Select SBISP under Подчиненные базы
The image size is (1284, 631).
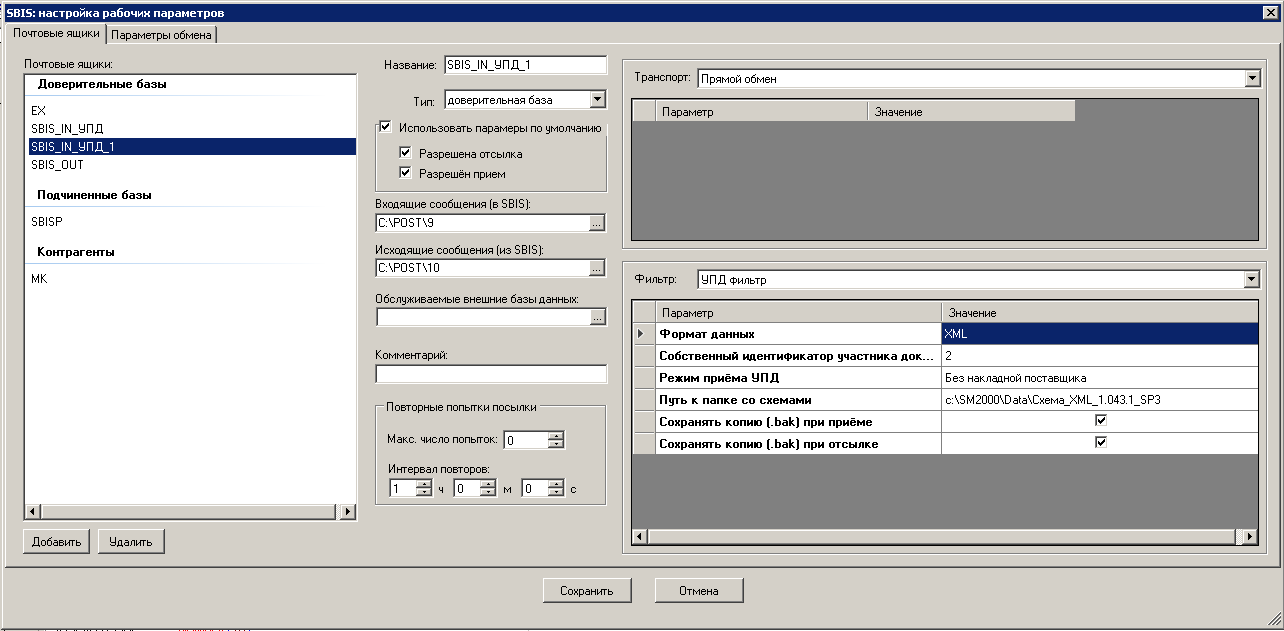click(x=190, y=221)
